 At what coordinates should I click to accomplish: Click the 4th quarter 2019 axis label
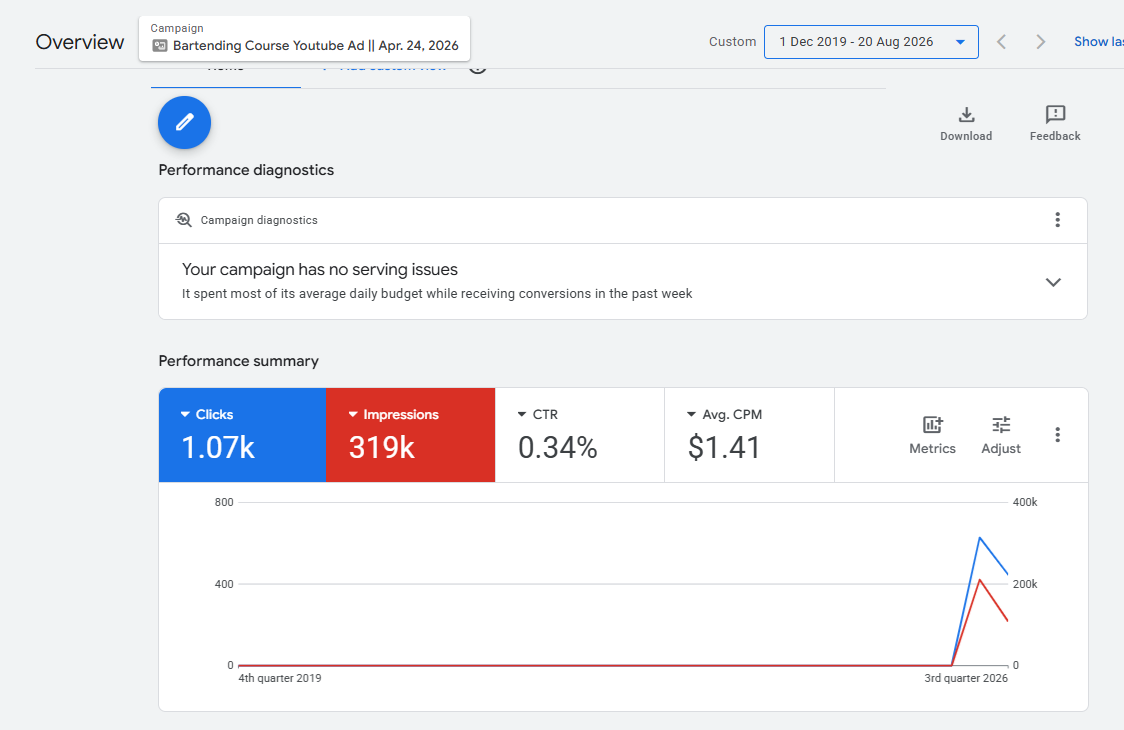280,678
